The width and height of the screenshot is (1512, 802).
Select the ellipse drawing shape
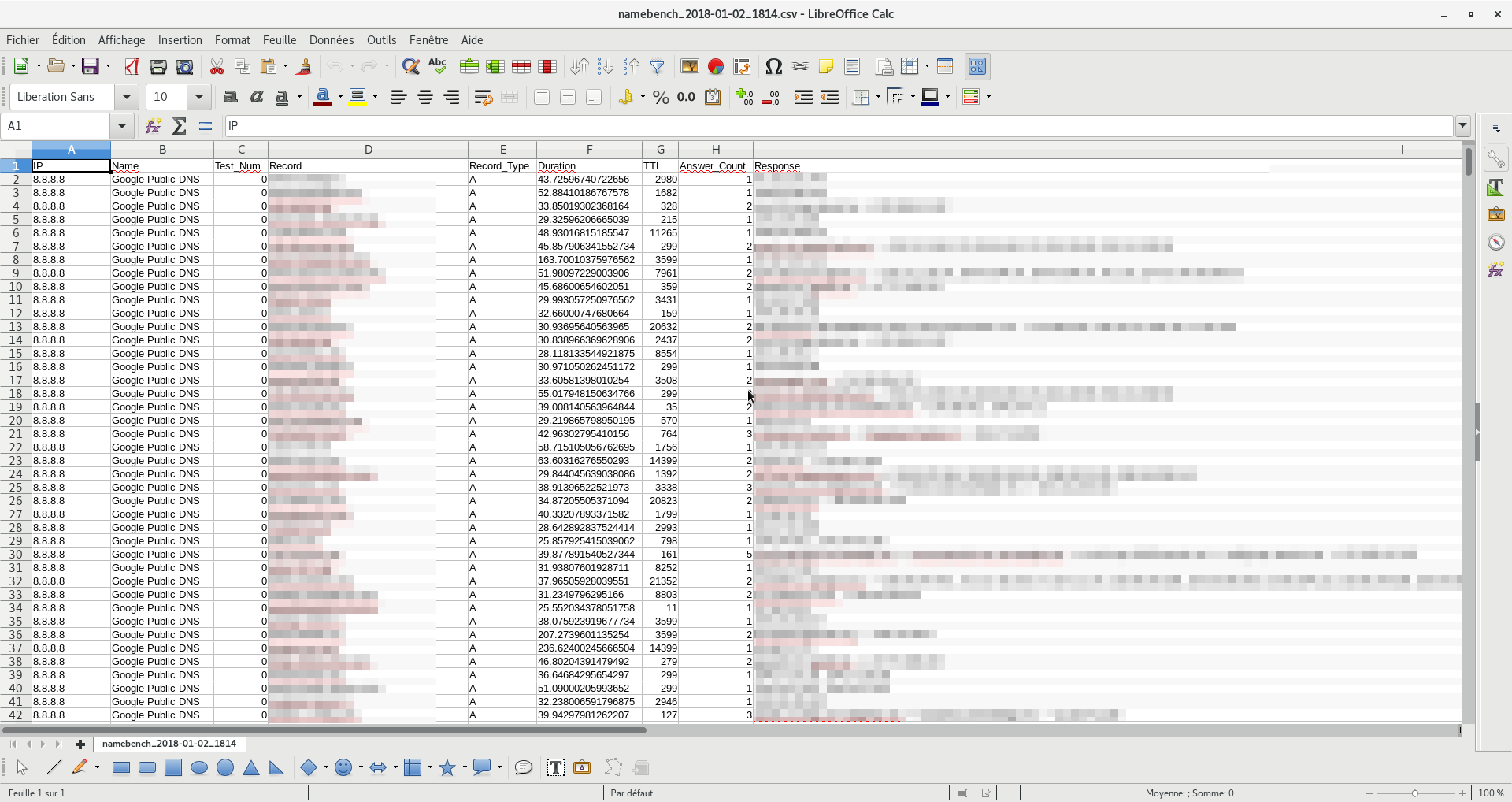coord(199,767)
